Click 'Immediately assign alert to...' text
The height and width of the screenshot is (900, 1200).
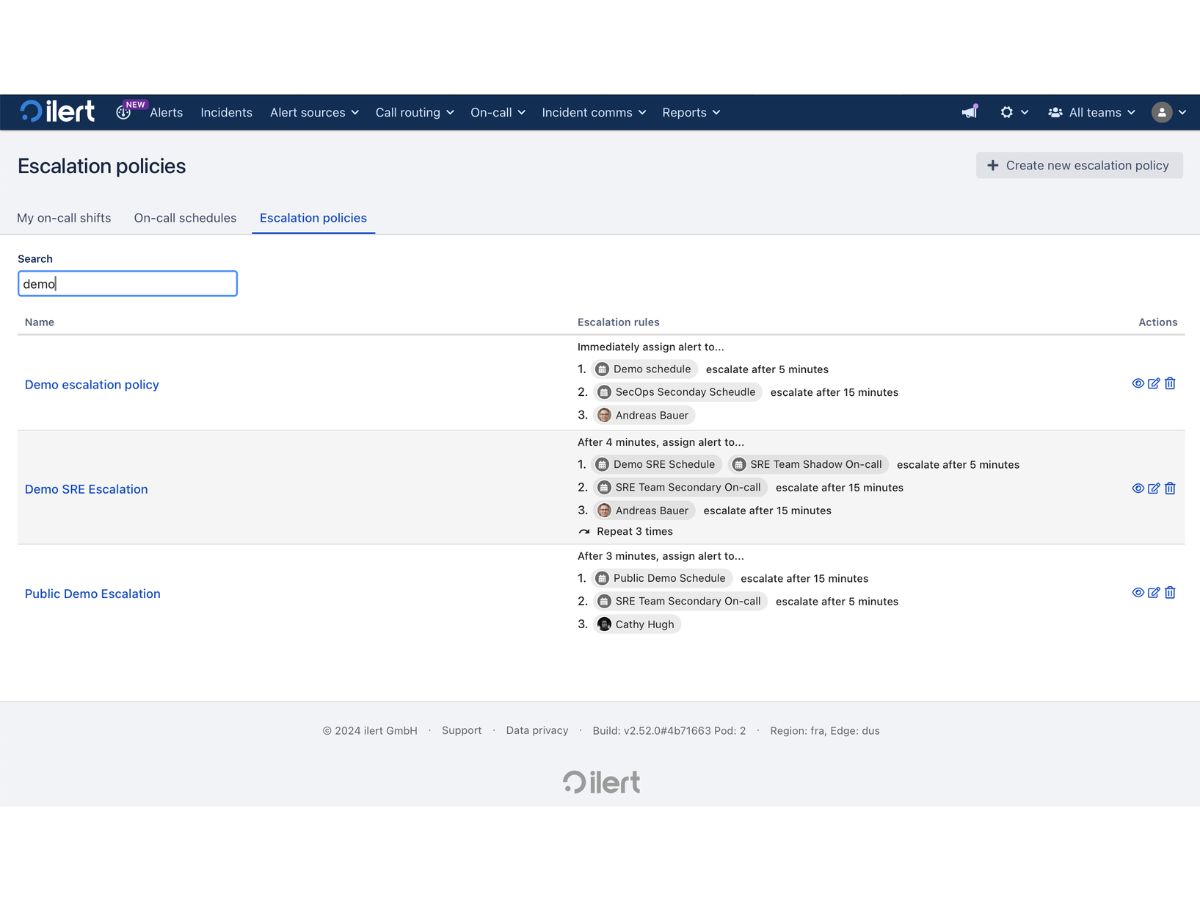pyautogui.click(x=651, y=347)
